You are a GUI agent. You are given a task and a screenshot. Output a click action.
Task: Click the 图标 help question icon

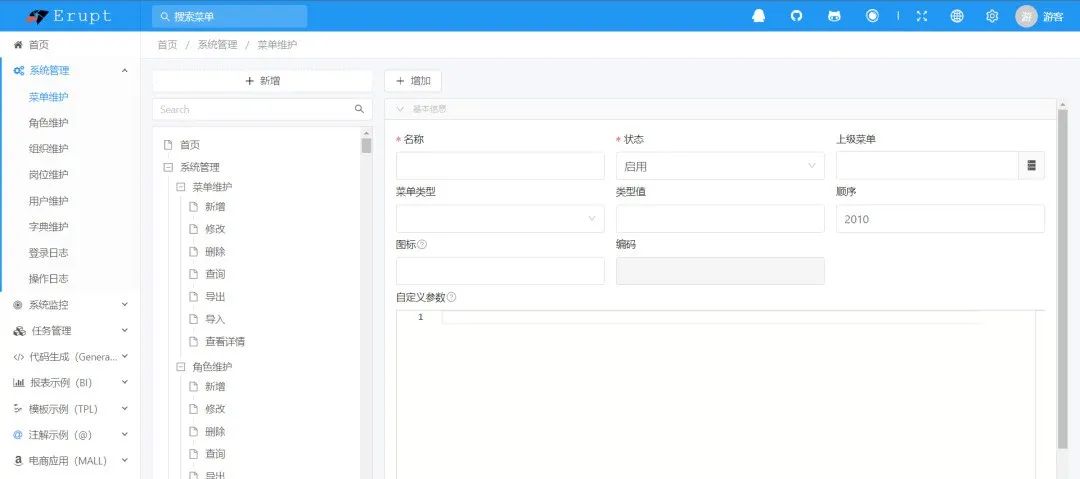[x=422, y=245]
